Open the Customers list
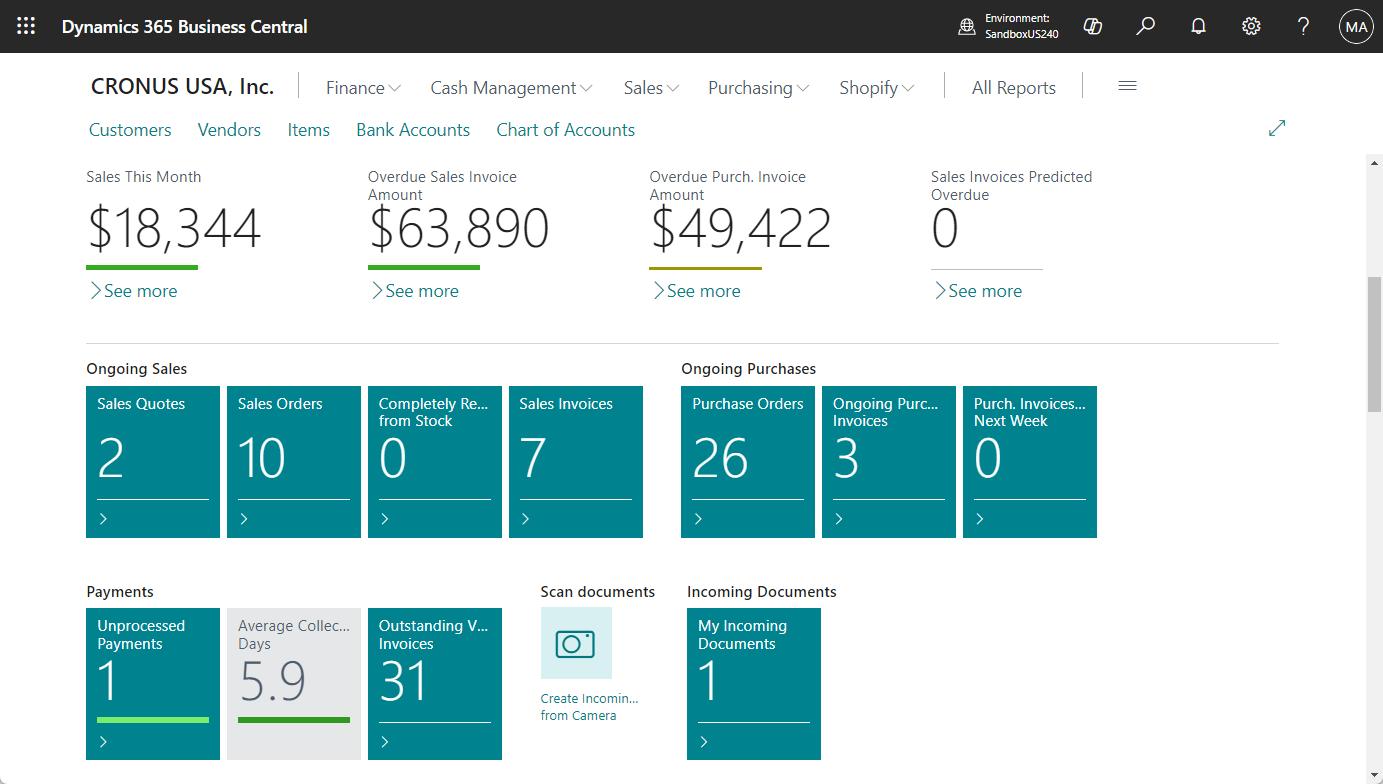The height and width of the screenshot is (784, 1383). pos(130,129)
